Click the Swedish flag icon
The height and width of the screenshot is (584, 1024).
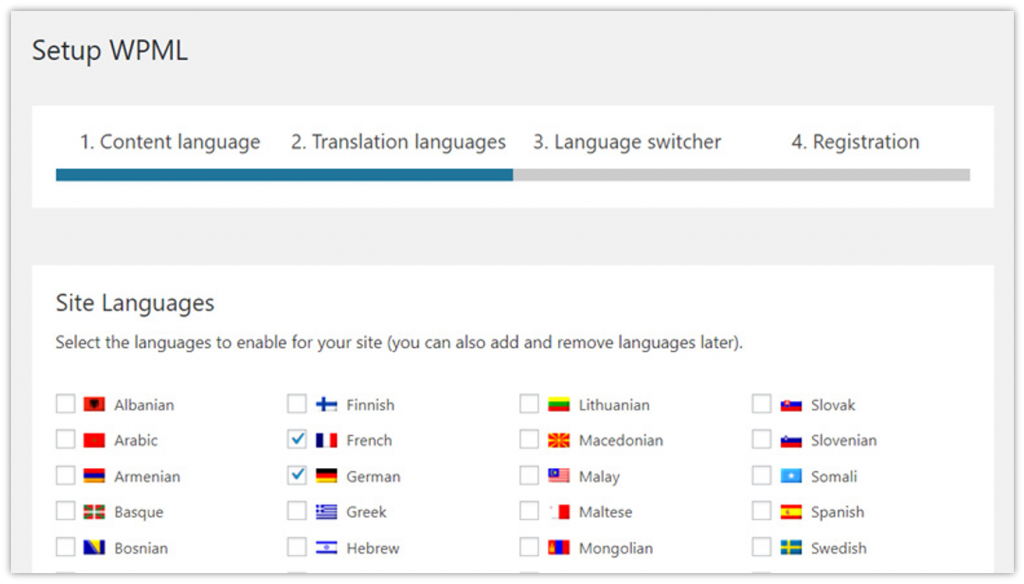point(792,548)
